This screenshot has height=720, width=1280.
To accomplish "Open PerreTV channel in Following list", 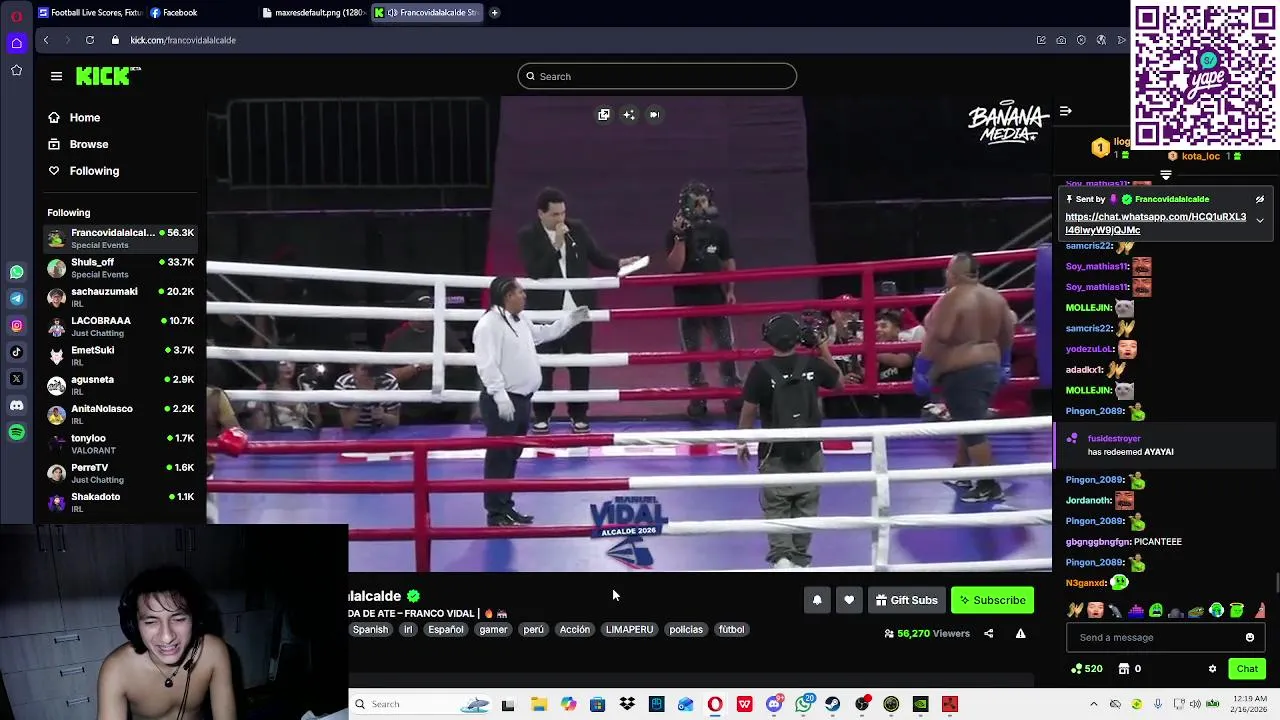I will 121,473.
